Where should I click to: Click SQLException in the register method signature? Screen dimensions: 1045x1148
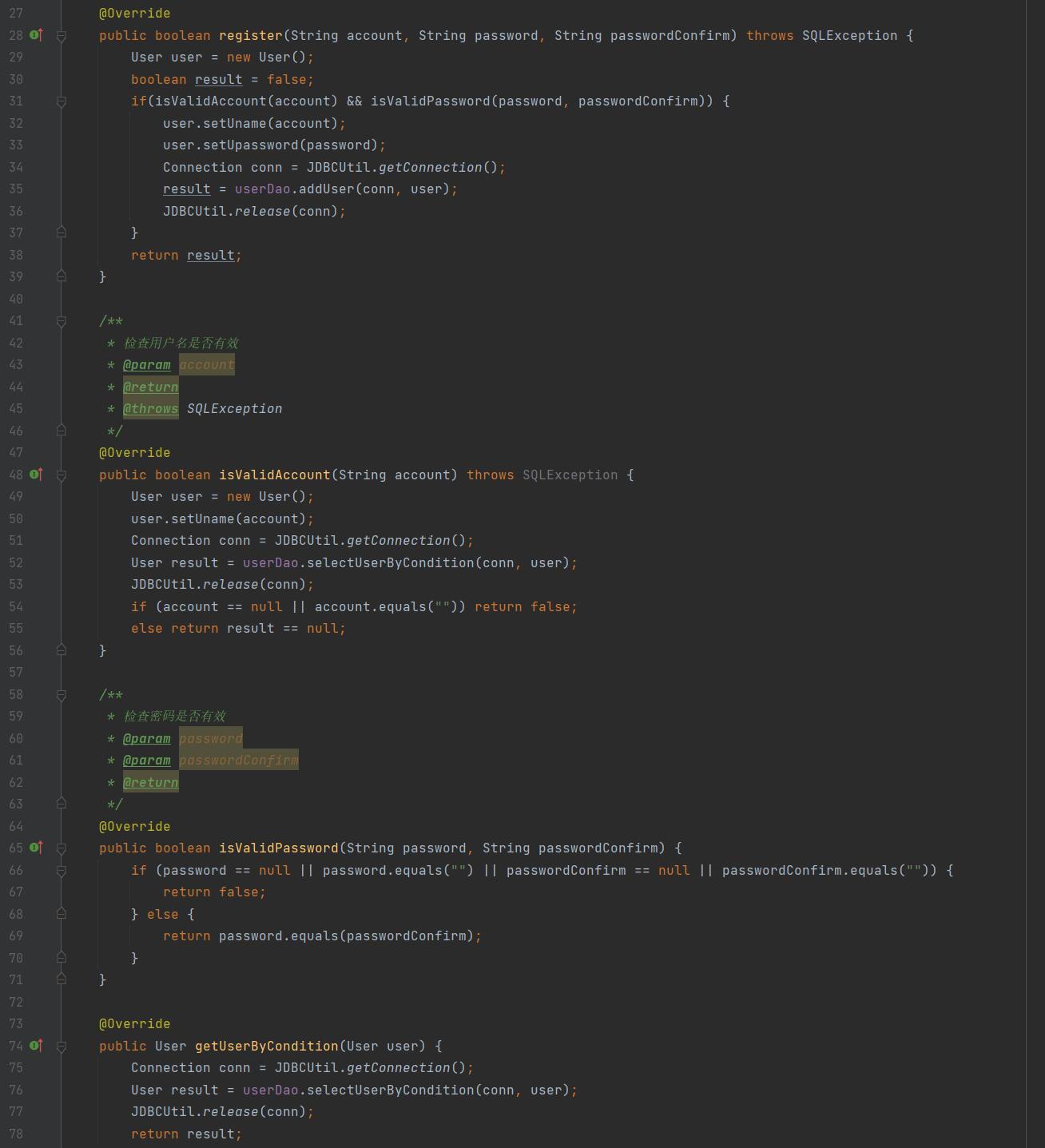point(850,35)
